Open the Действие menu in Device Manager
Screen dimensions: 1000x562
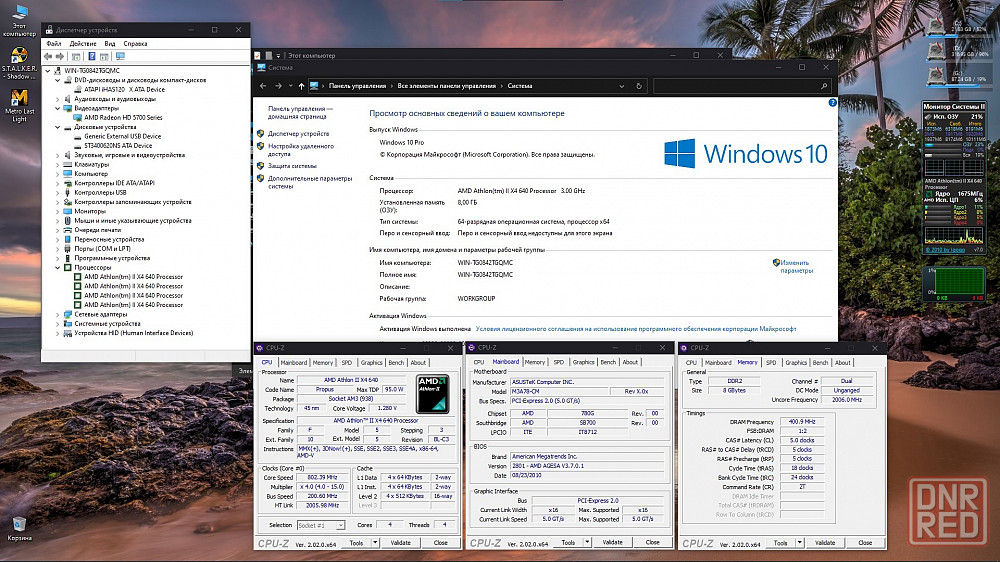point(83,44)
